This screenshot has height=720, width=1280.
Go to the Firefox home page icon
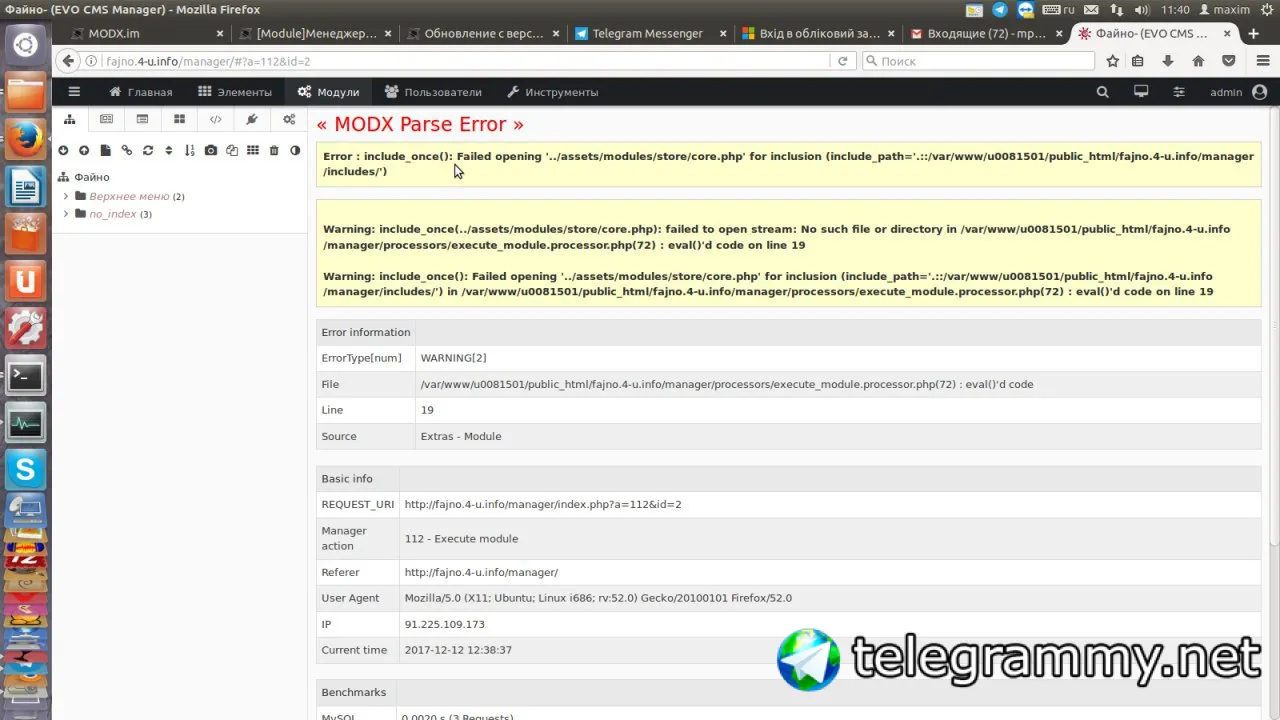[1198, 61]
